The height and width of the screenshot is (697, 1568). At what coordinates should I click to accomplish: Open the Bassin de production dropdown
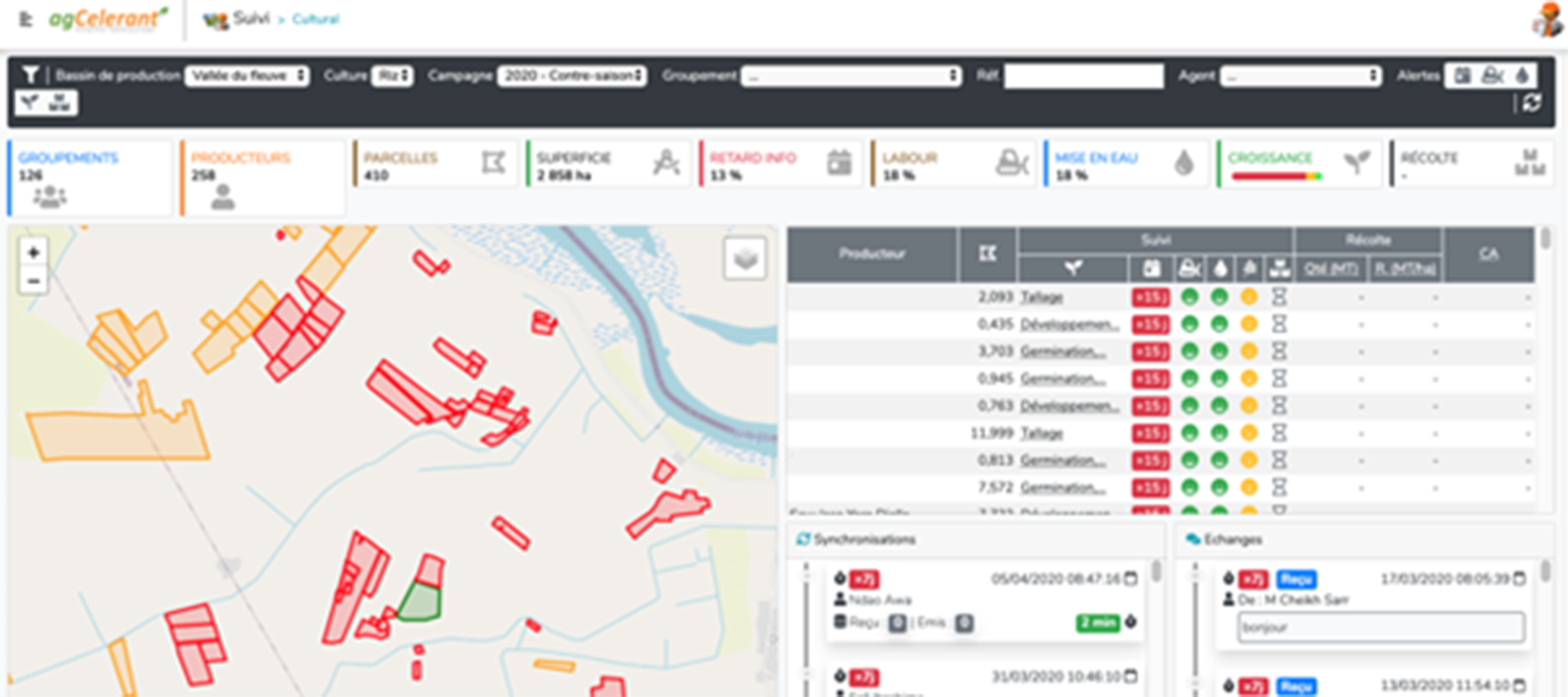(247, 76)
